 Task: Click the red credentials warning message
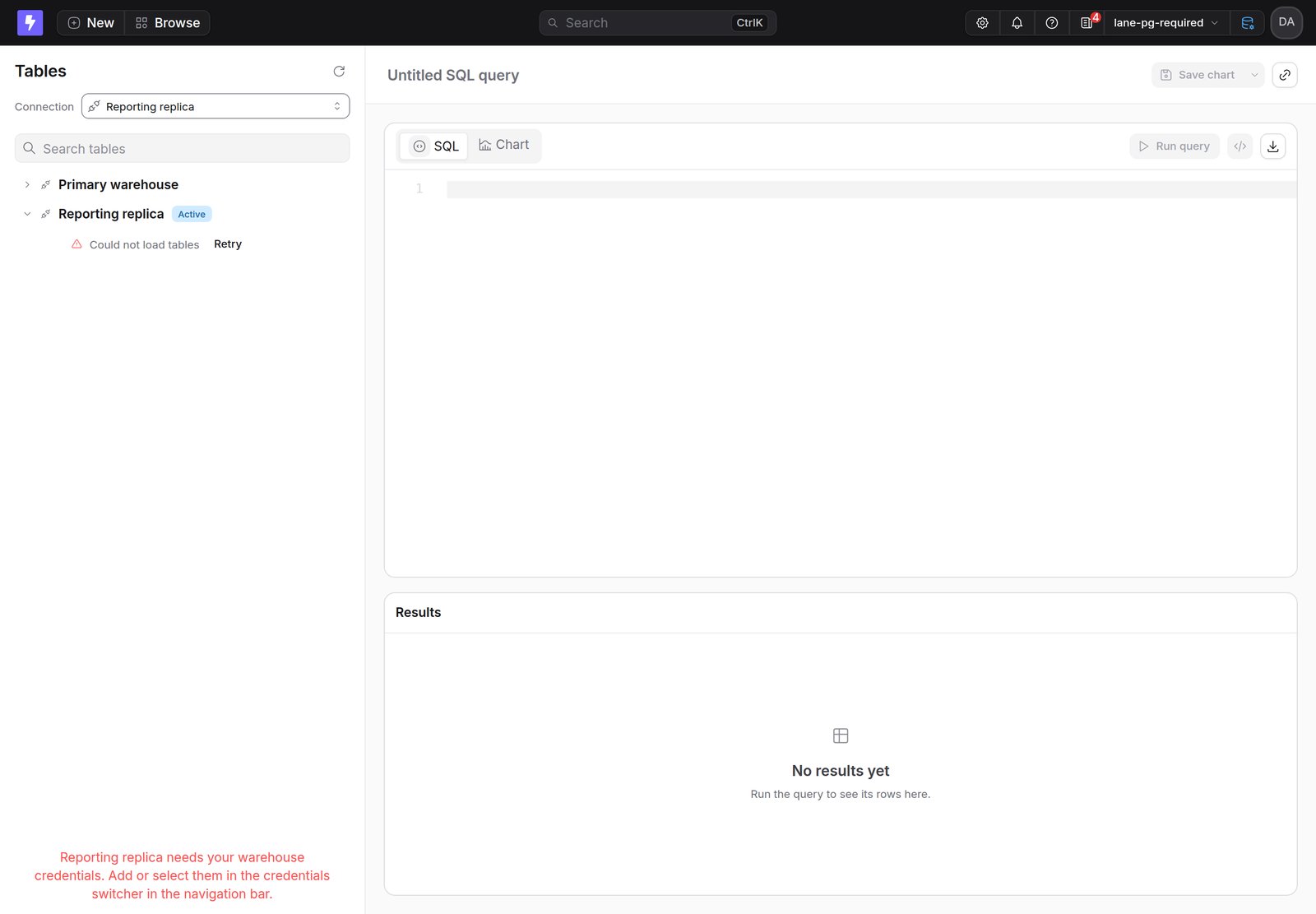[182, 875]
